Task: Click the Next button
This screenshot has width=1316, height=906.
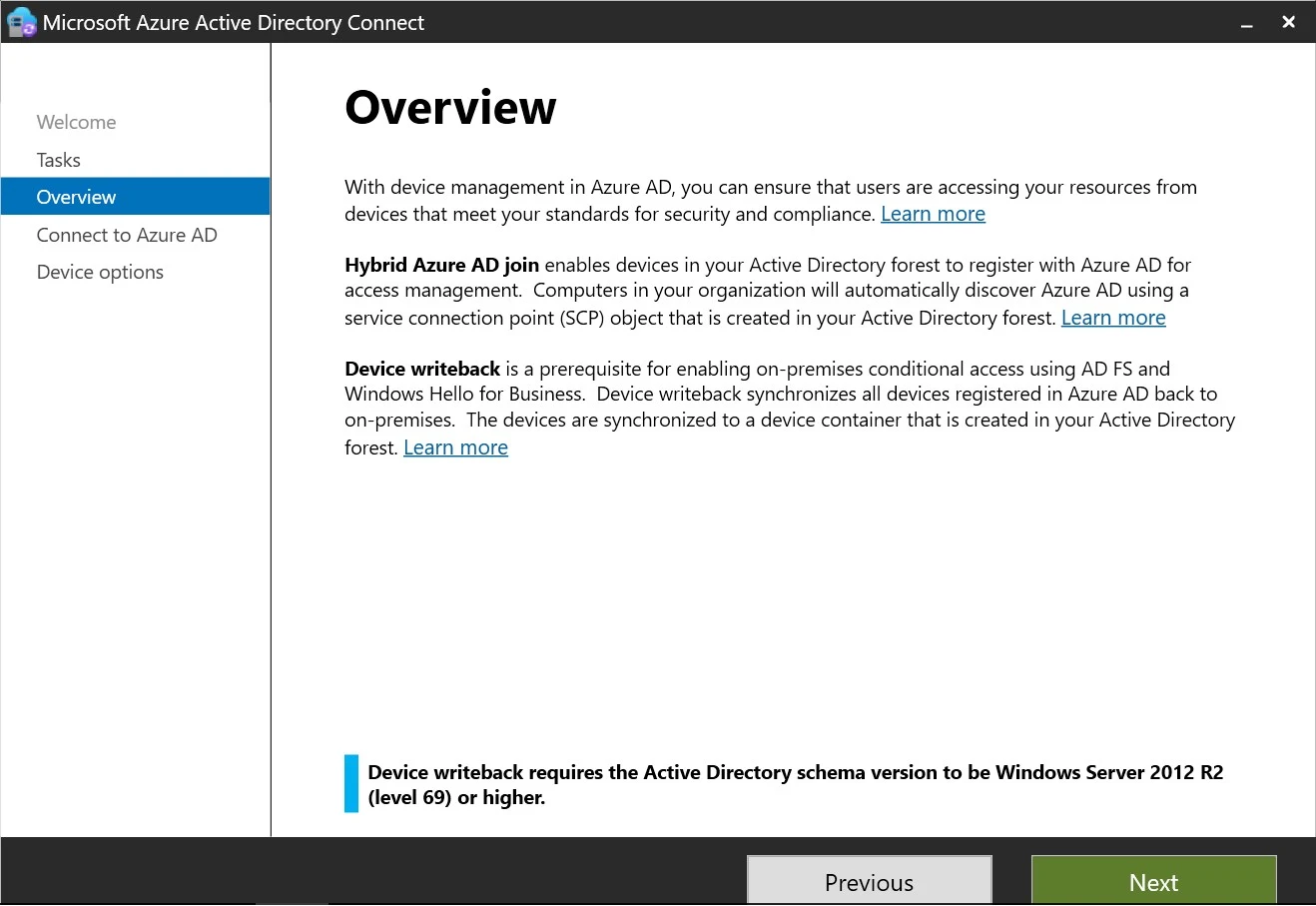Action: coord(1153,881)
